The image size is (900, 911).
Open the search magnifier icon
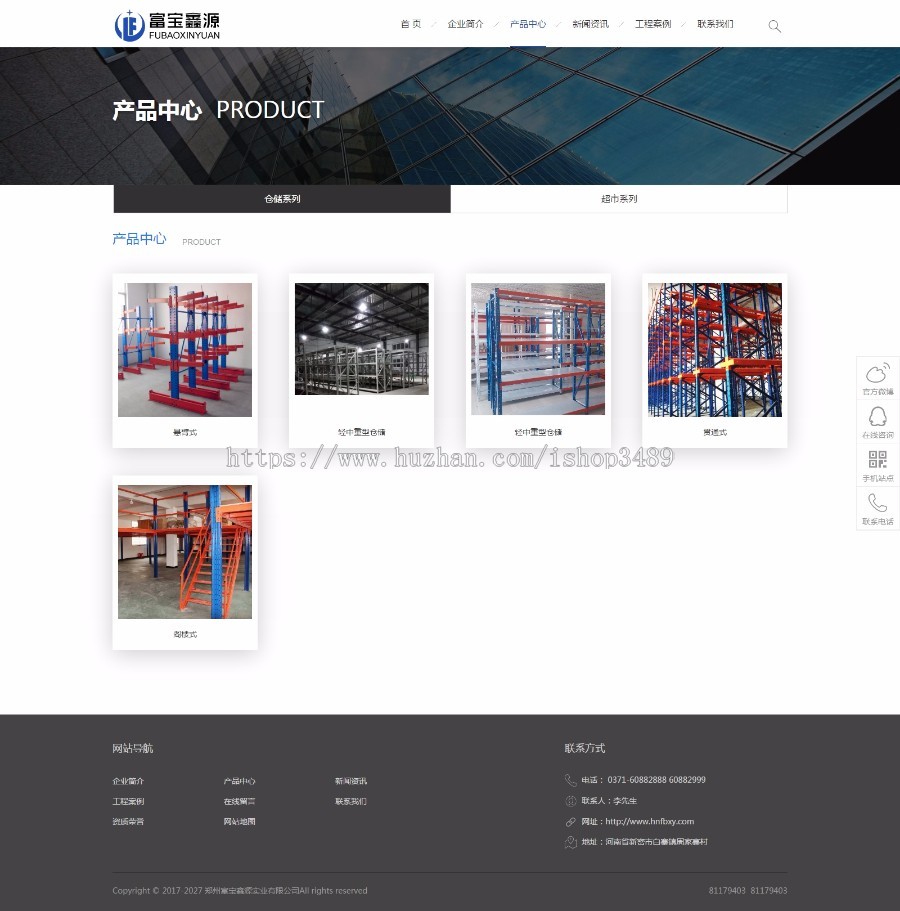[774, 26]
